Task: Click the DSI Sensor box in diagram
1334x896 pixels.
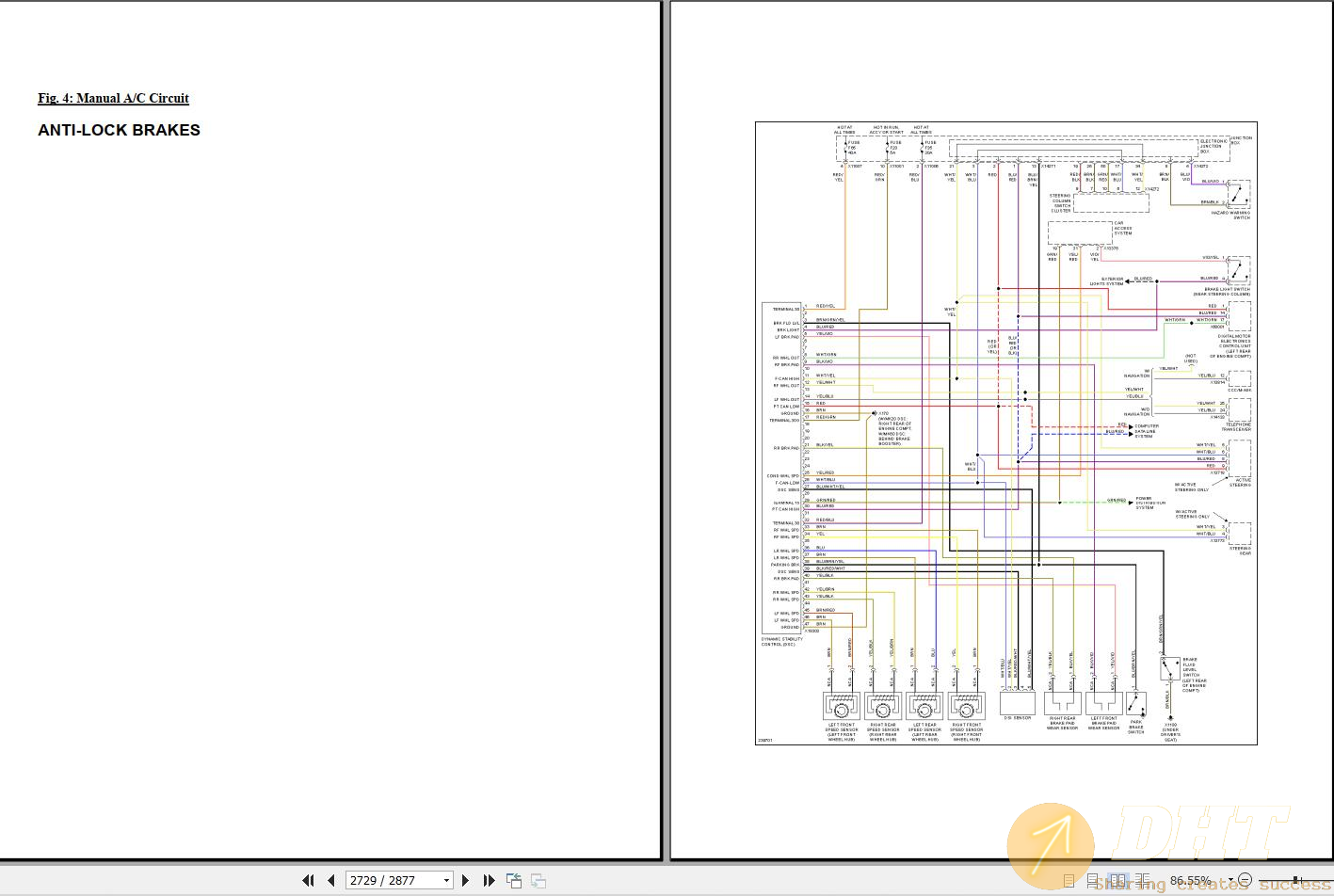Action: click(x=1017, y=703)
